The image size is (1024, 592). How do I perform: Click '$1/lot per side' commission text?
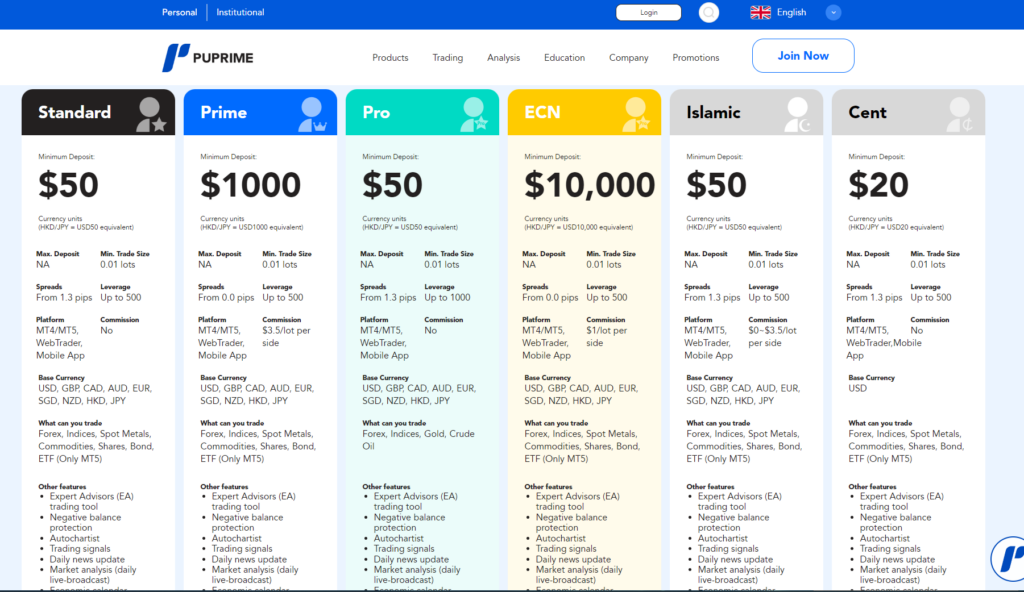[607, 337]
